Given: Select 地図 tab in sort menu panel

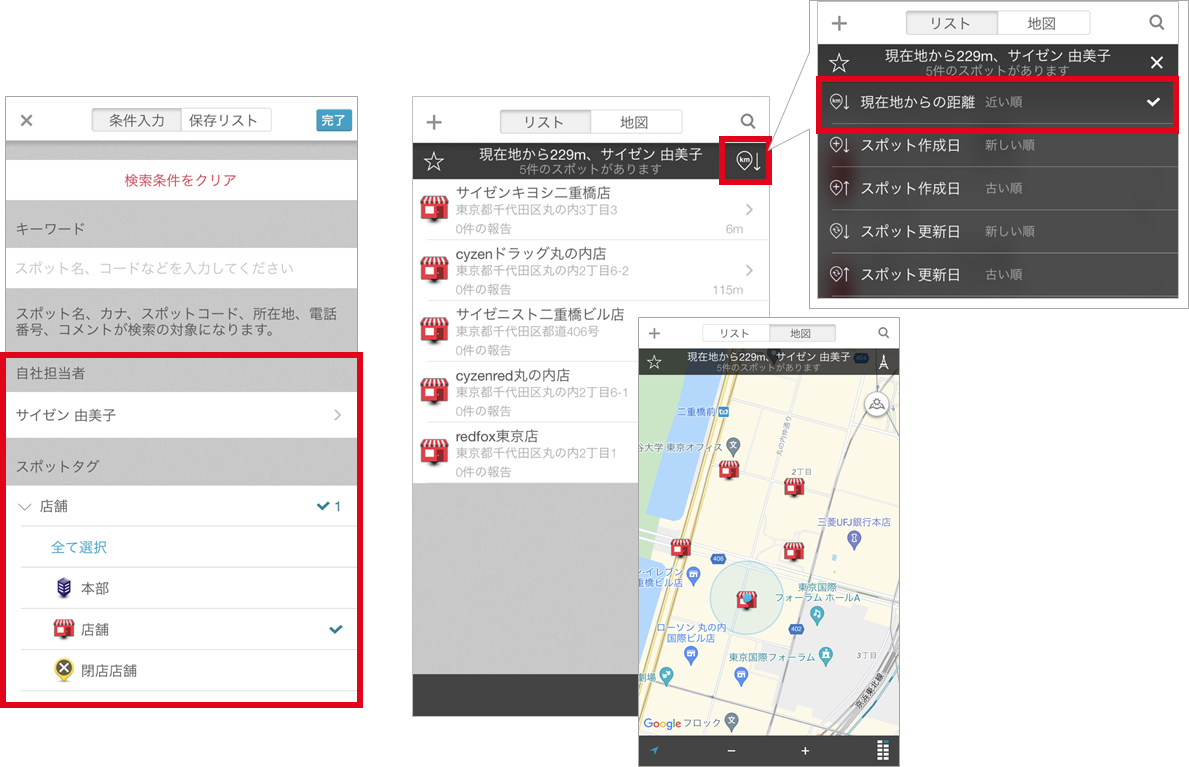Looking at the screenshot, I should point(1043,24).
